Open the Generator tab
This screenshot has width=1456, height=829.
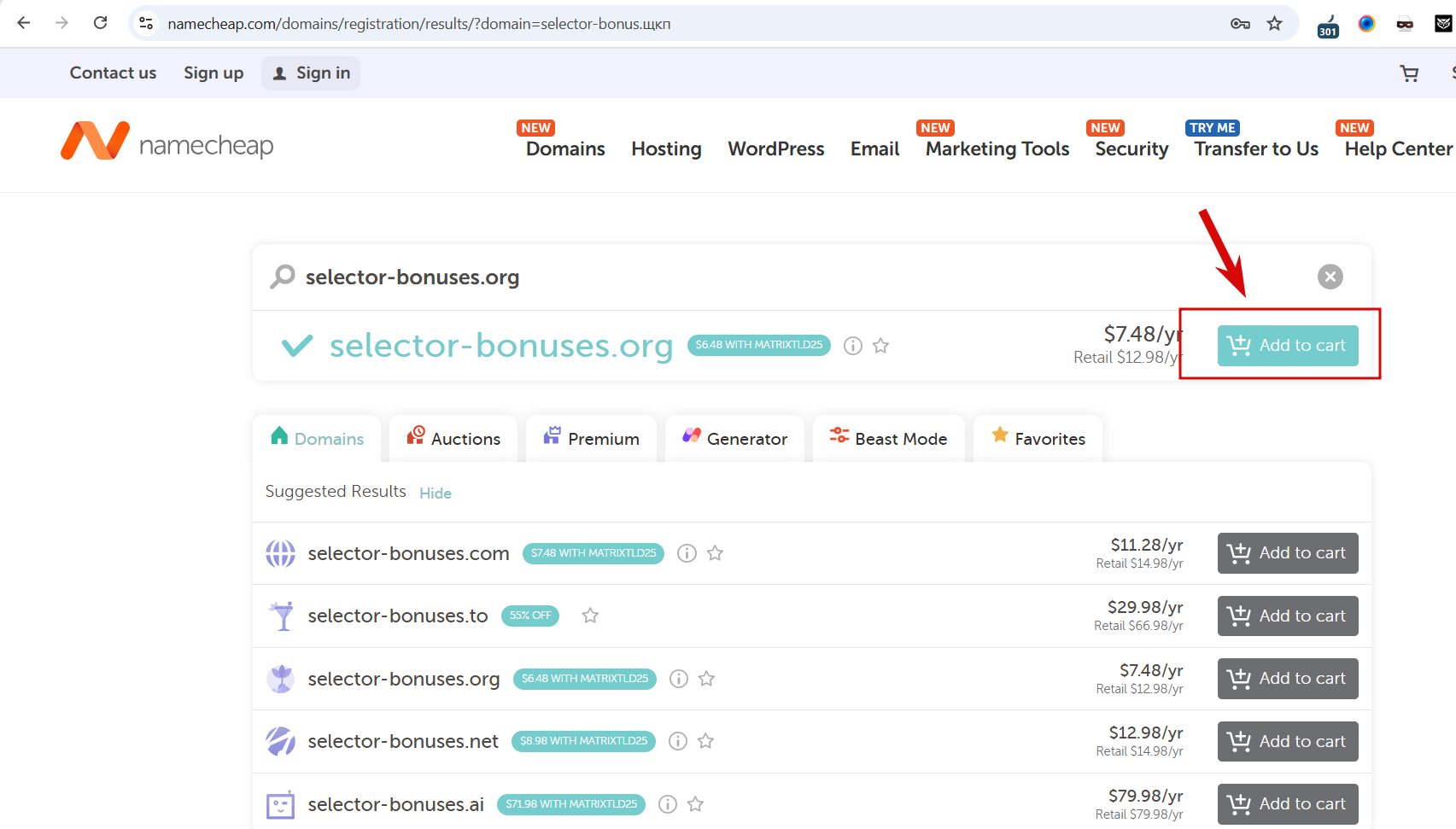tap(734, 439)
